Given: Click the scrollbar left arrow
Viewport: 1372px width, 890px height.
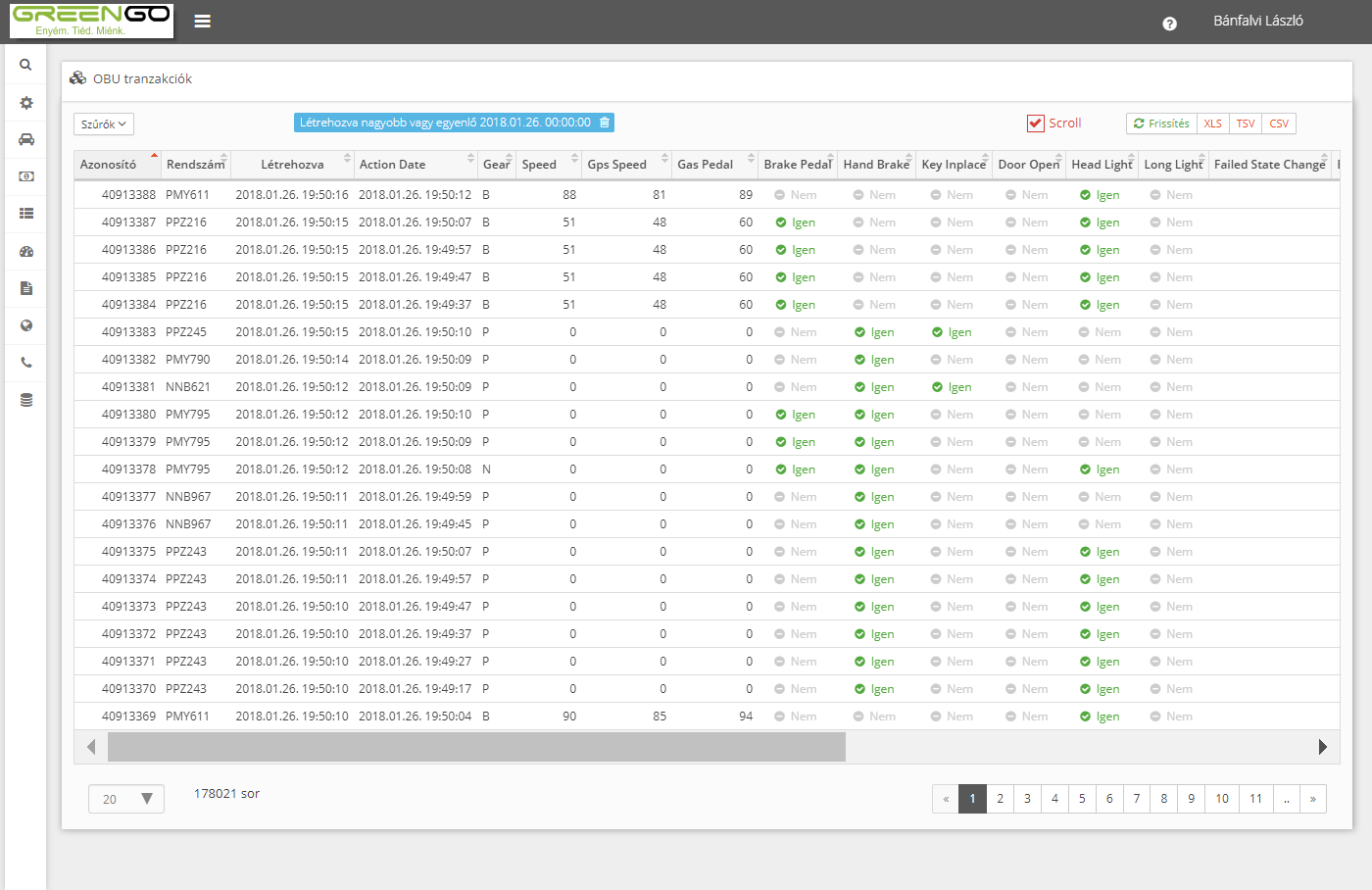Looking at the screenshot, I should point(91,747).
